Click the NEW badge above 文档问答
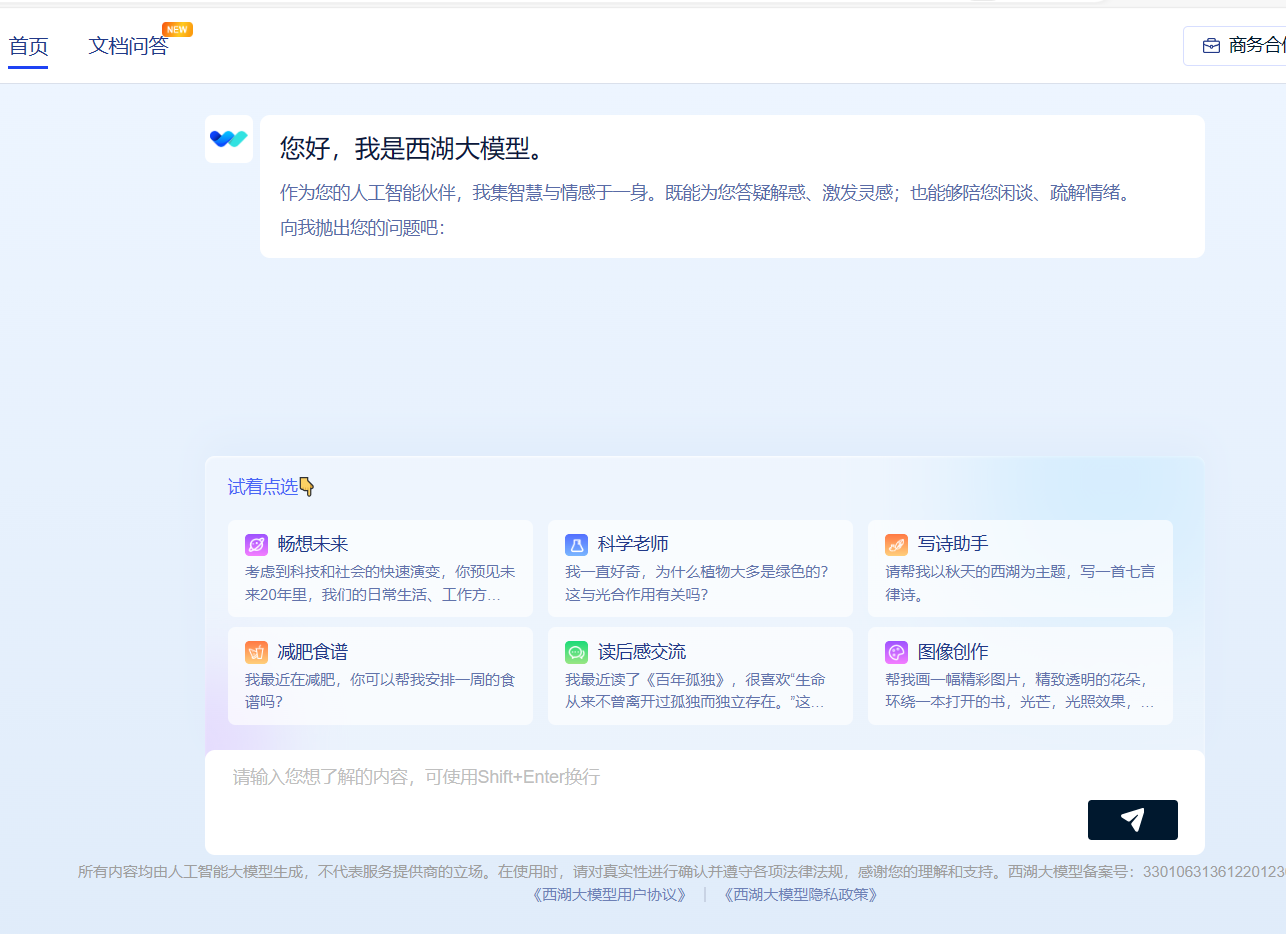Screen dimensions: 1286x934 [x=176, y=29]
